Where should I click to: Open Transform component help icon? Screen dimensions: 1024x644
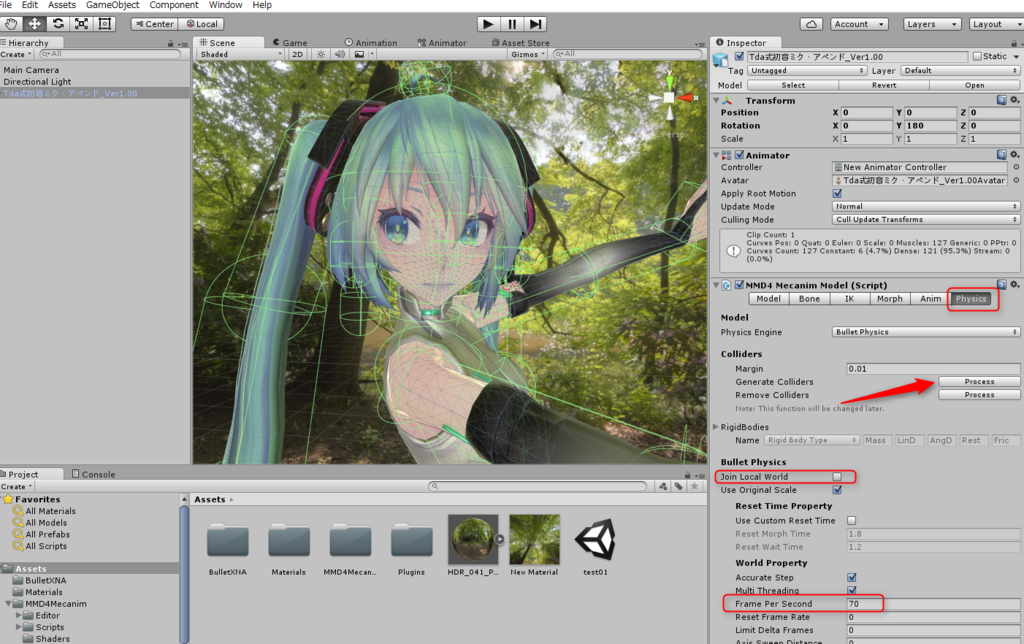click(1002, 101)
